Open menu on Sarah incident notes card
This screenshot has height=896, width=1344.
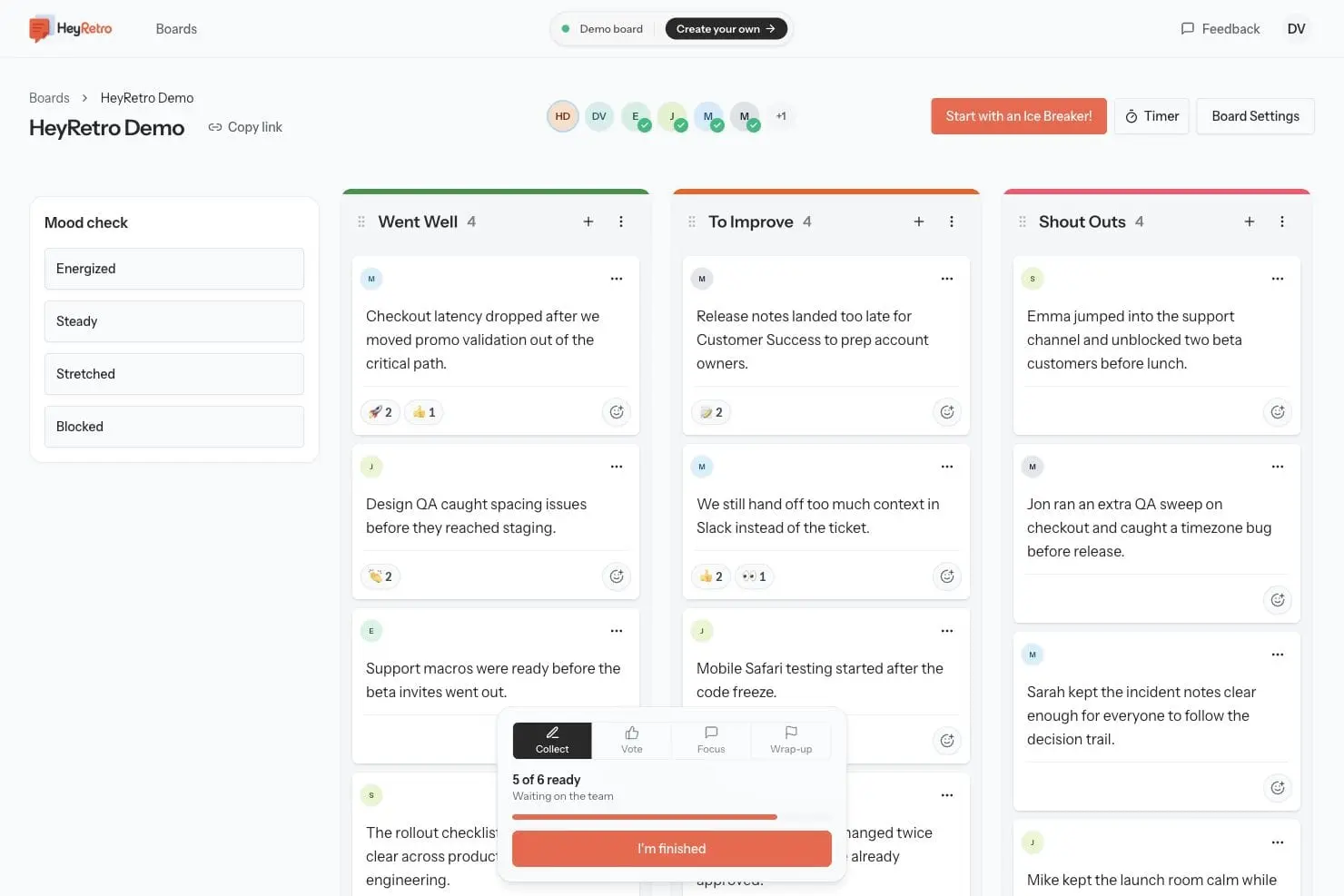click(x=1278, y=655)
